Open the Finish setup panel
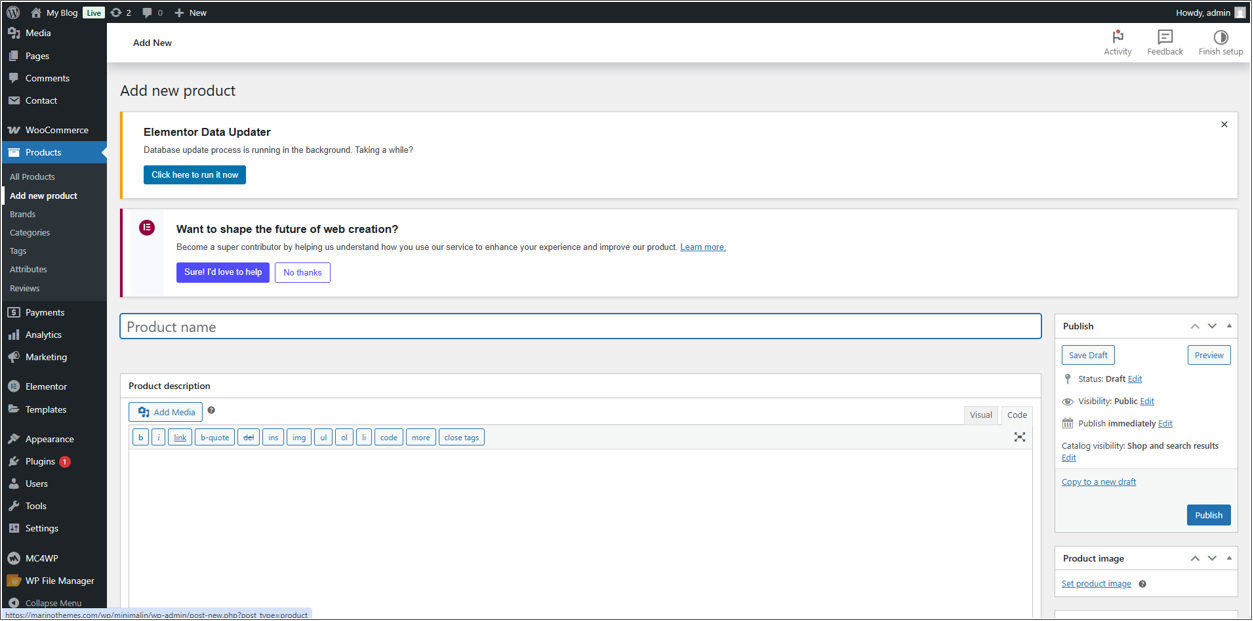The width and height of the screenshot is (1253, 621). pos(1220,43)
